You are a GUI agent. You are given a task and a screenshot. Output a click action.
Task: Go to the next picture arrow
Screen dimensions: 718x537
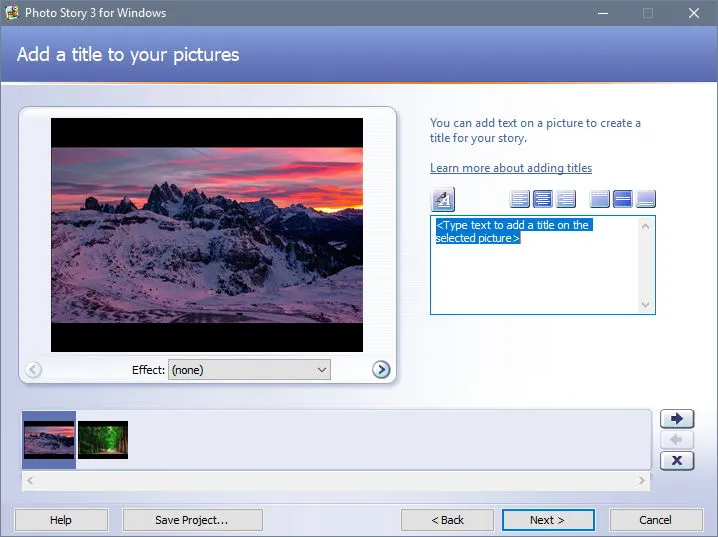(x=381, y=369)
